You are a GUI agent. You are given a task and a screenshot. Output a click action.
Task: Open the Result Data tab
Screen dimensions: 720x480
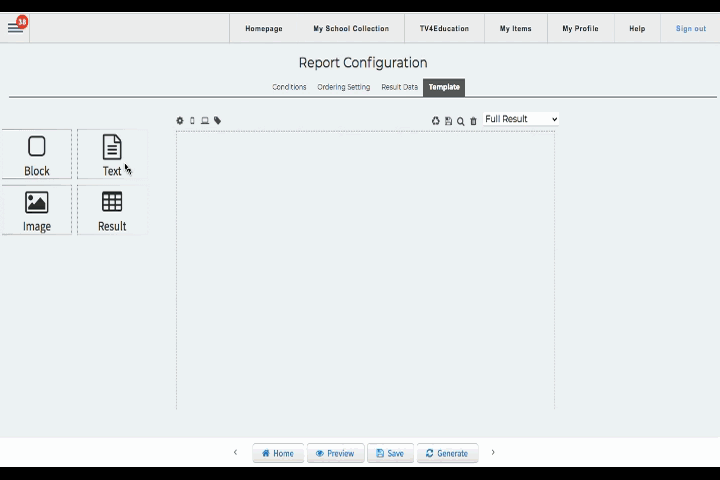[x=399, y=87]
